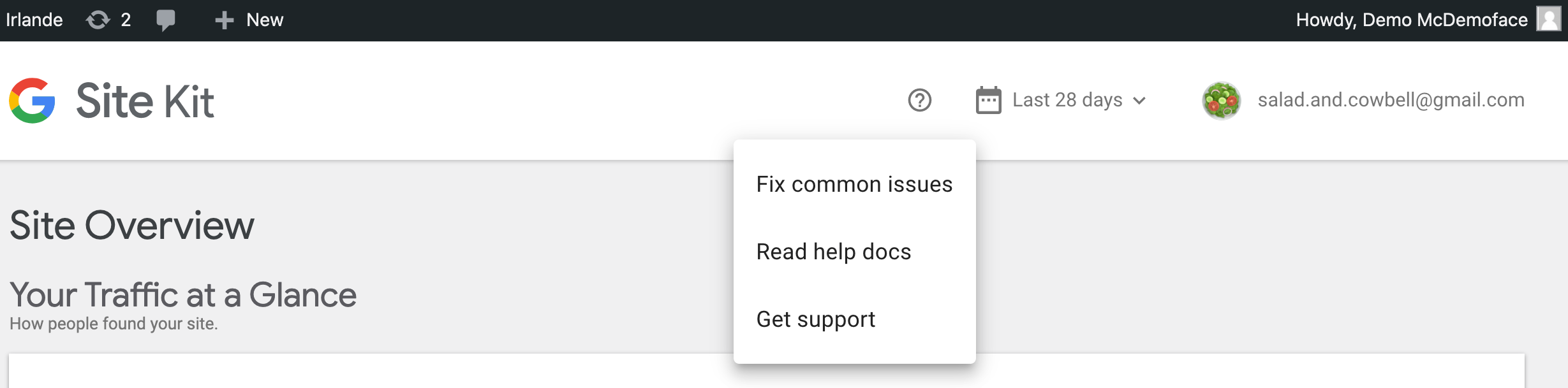Open the WordPress updates icon

(x=98, y=20)
